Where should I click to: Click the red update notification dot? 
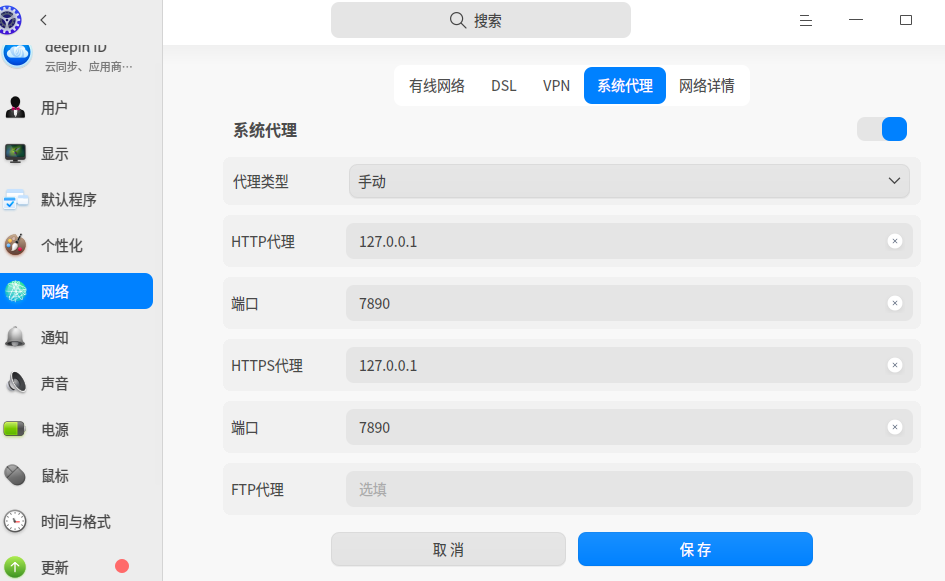coord(122,566)
